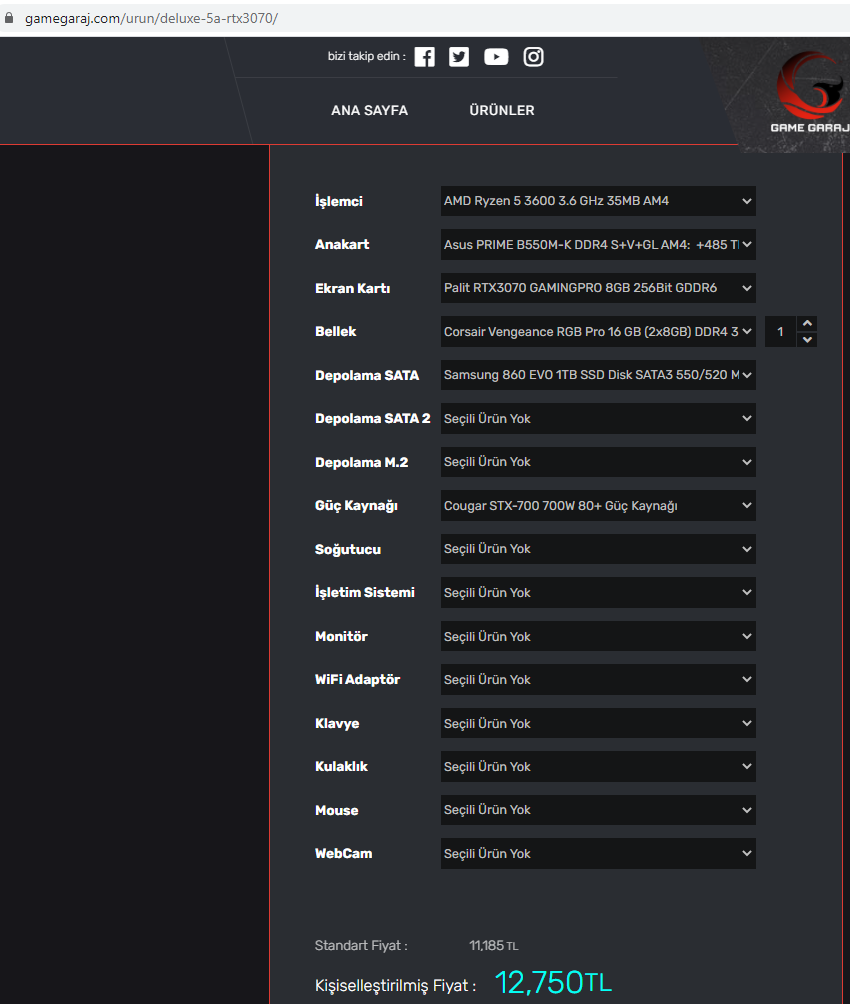Open the Twitter profile icon
The image size is (850, 1004).
(x=459, y=57)
